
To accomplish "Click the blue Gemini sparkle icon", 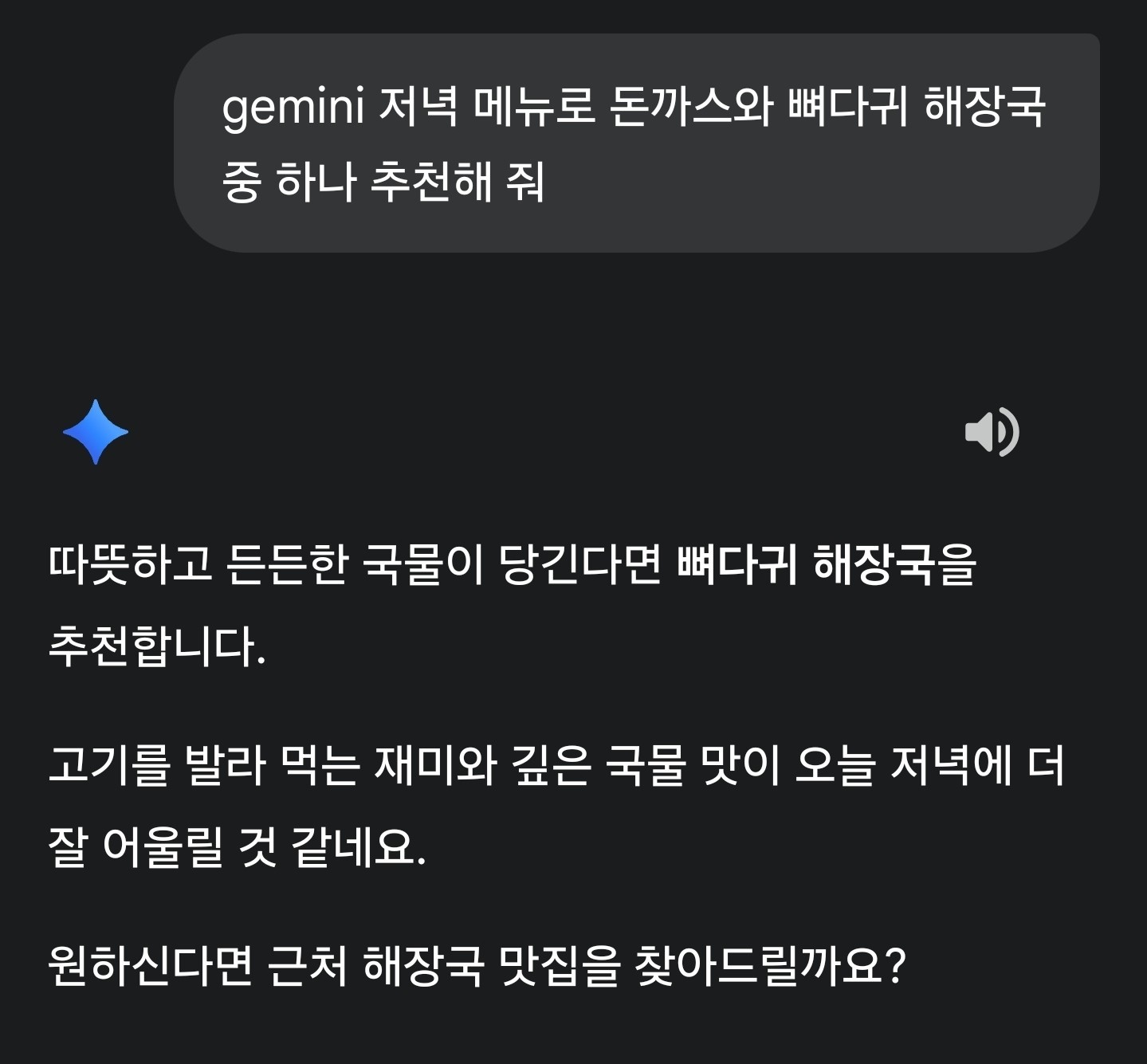I will tap(96, 432).
